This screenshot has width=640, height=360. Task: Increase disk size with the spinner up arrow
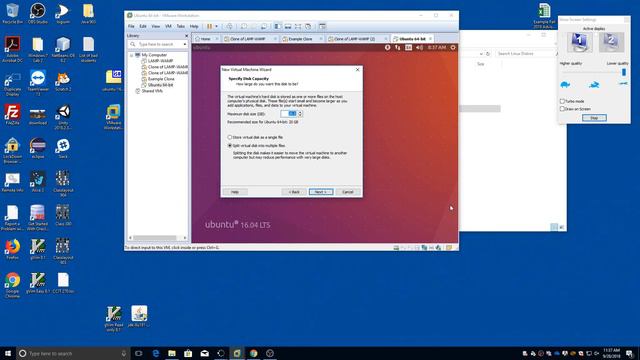(300, 112)
